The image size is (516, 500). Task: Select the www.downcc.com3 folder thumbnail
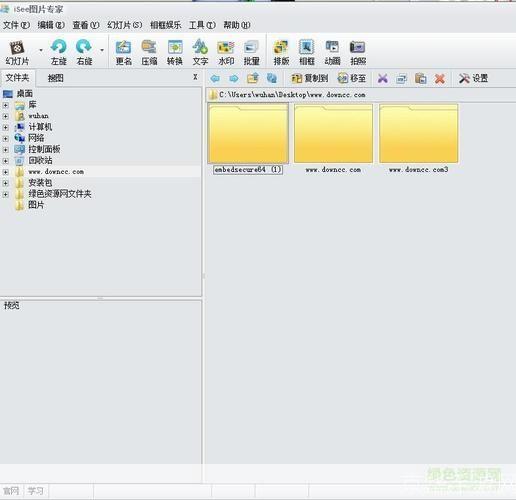point(418,133)
